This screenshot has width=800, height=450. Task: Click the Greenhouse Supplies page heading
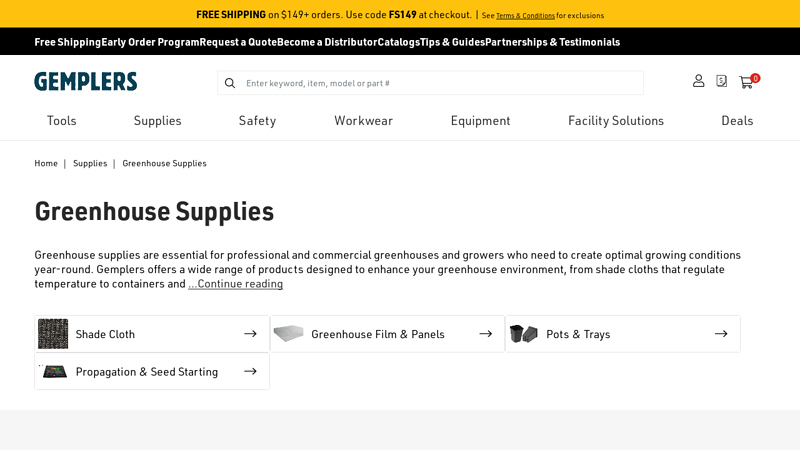[x=154, y=211]
